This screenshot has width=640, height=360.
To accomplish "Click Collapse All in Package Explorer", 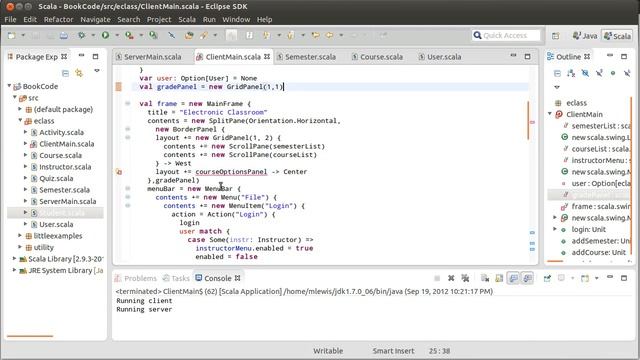I will coord(65,73).
